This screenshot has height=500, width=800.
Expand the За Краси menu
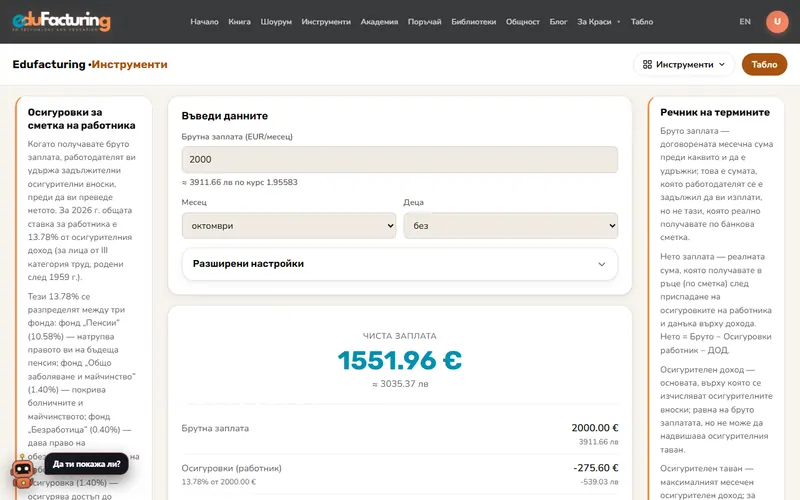tap(598, 21)
